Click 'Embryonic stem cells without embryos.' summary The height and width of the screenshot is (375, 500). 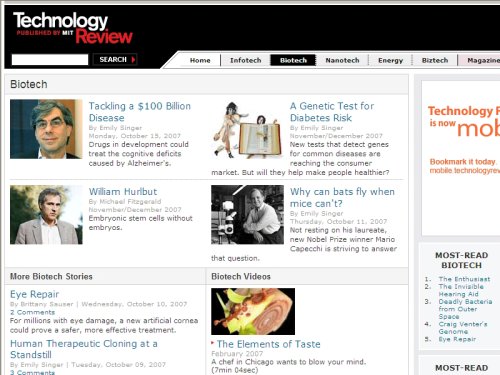[x=141, y=223]
